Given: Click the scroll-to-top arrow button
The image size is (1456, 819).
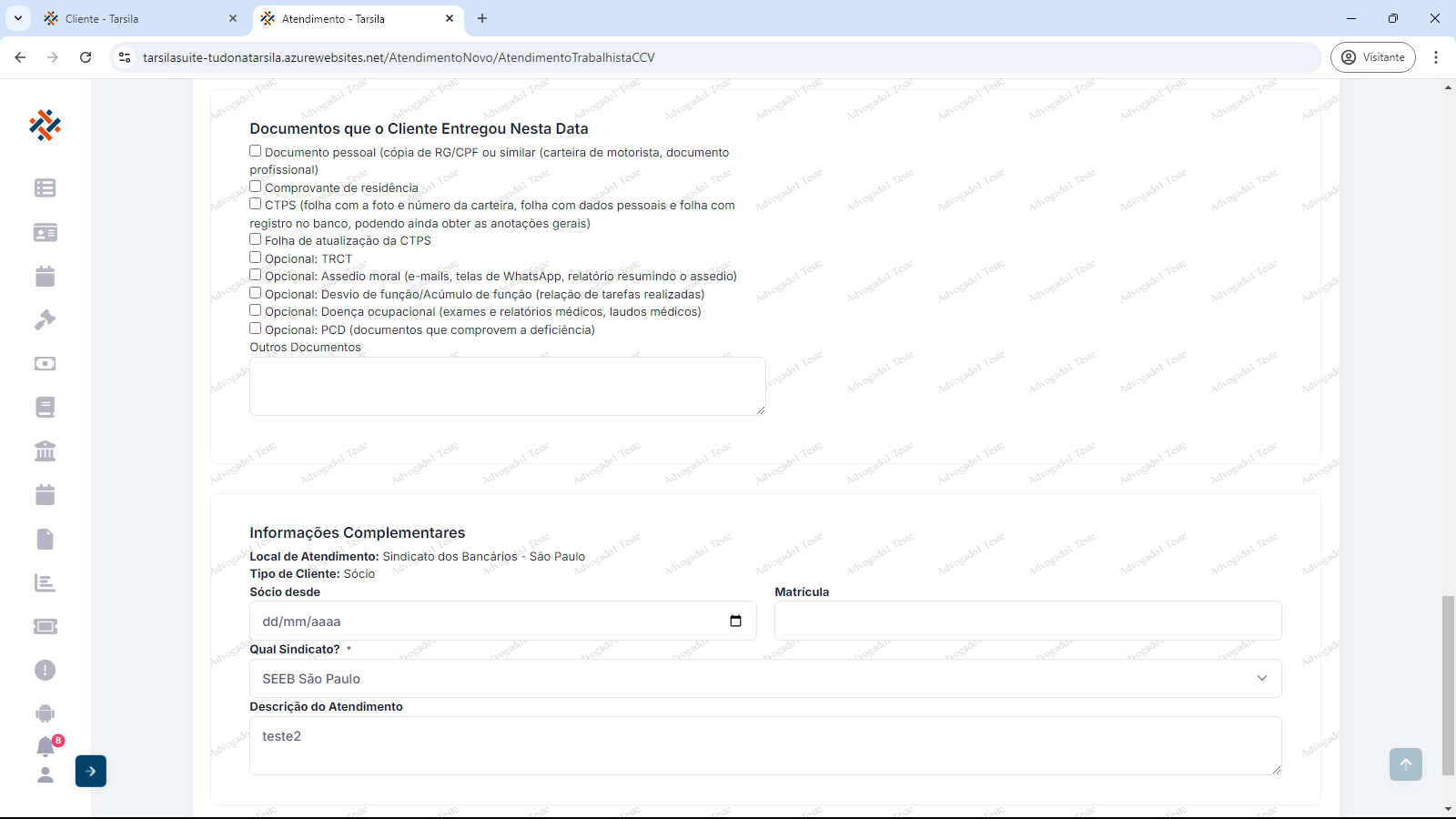Looking at the screenshot, I should coord(1405,764).
